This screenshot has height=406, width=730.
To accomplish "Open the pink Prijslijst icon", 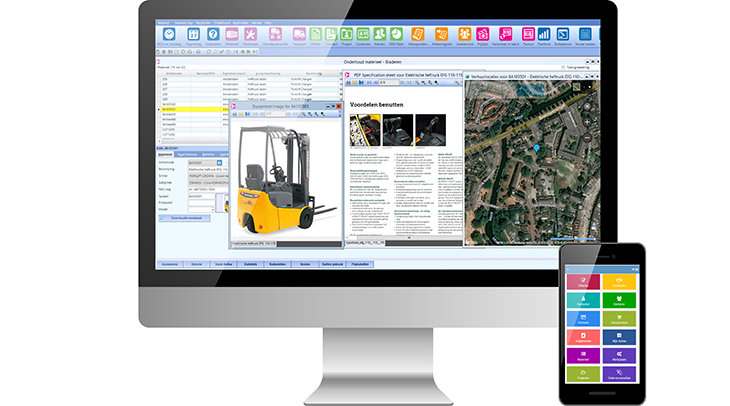I will click(x=482, y=34).
